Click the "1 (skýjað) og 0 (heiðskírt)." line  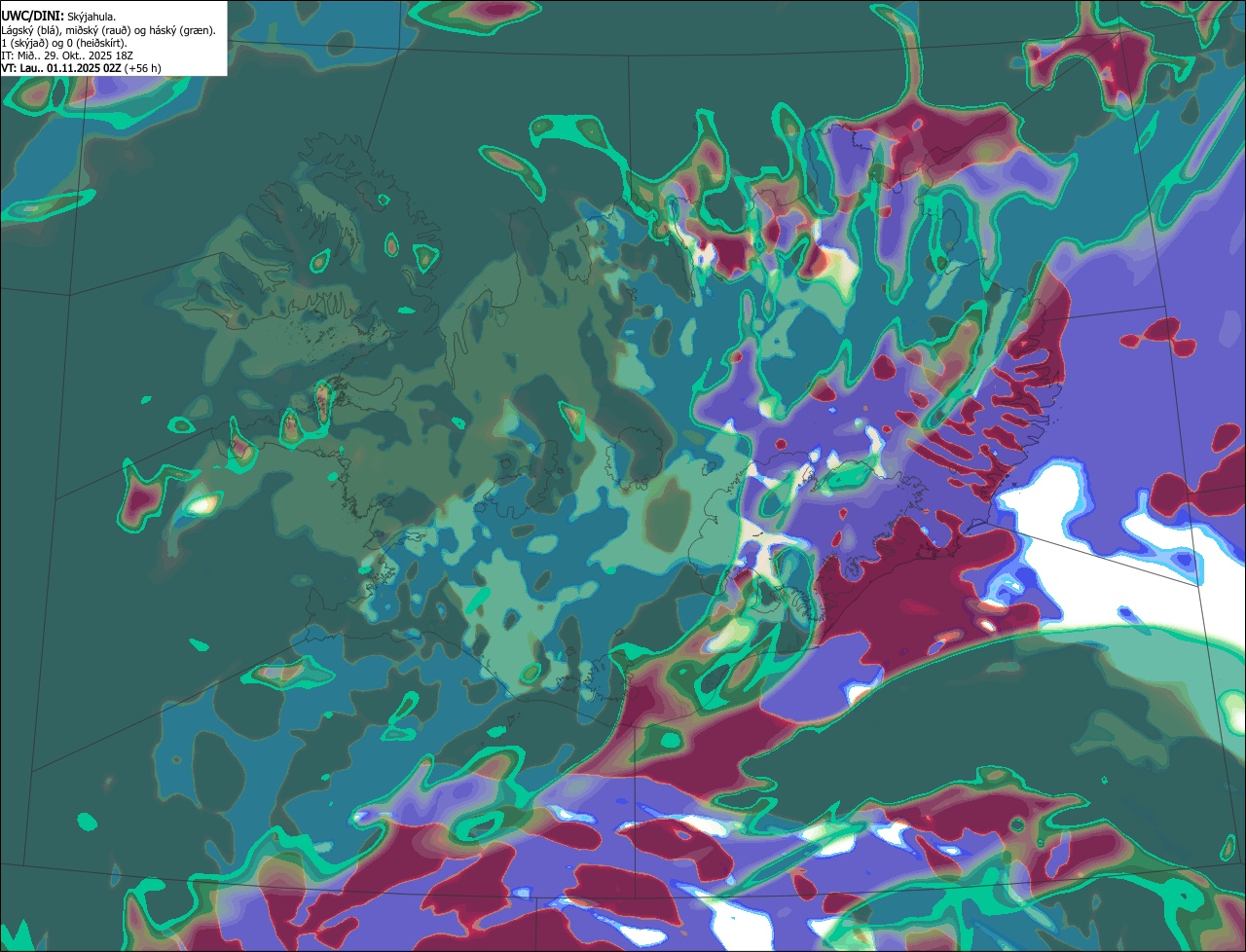click(x=64, y=43)
